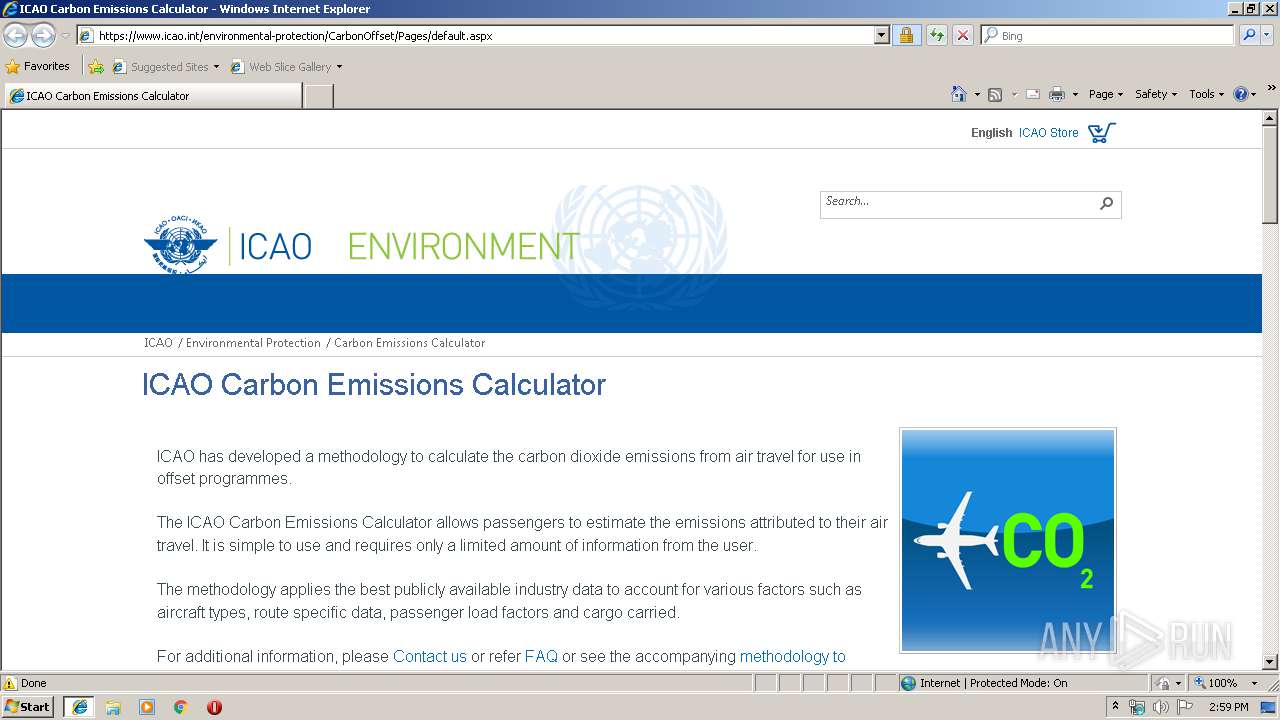Image resolution: width=1280 pixels, height=720 pixels.
Task: Go forward with the Forward arrow button
Action: (x=43, y=36)
